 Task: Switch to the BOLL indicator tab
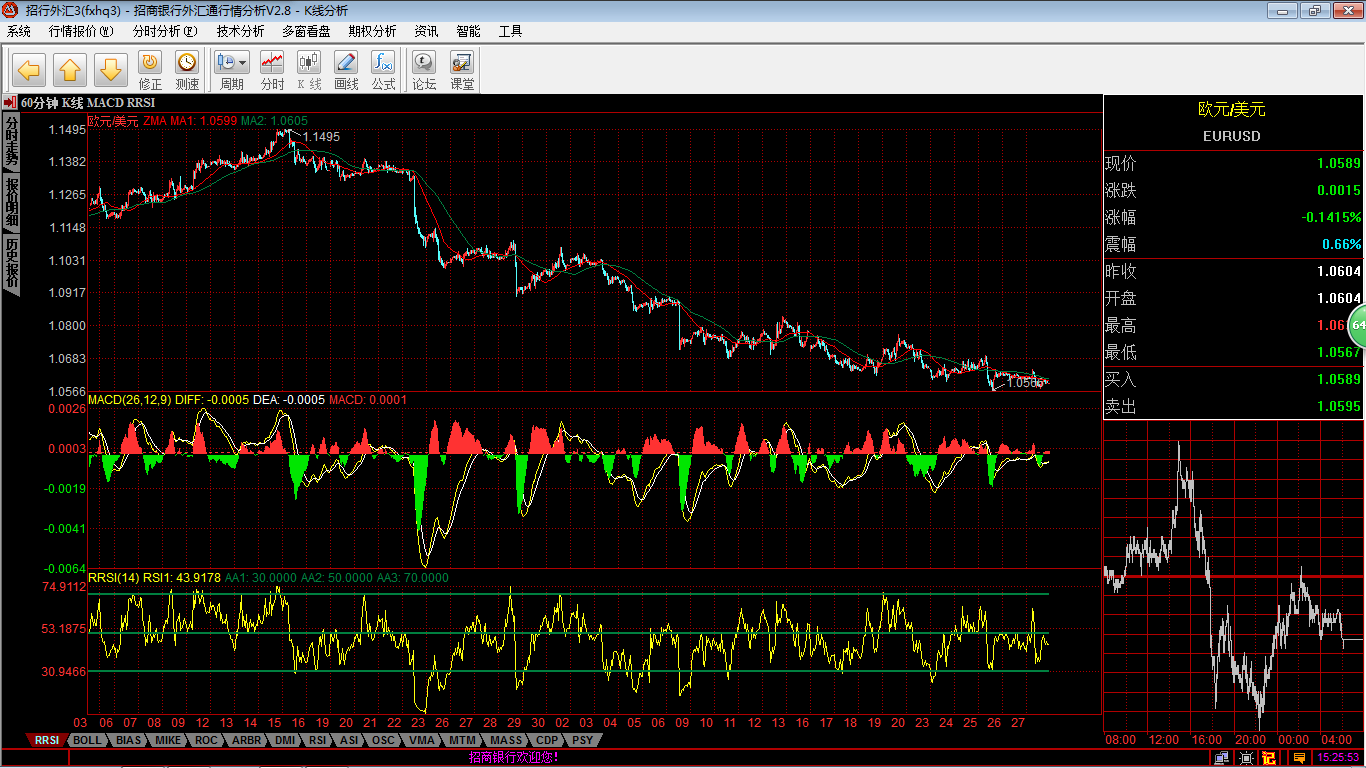(88, 740)
